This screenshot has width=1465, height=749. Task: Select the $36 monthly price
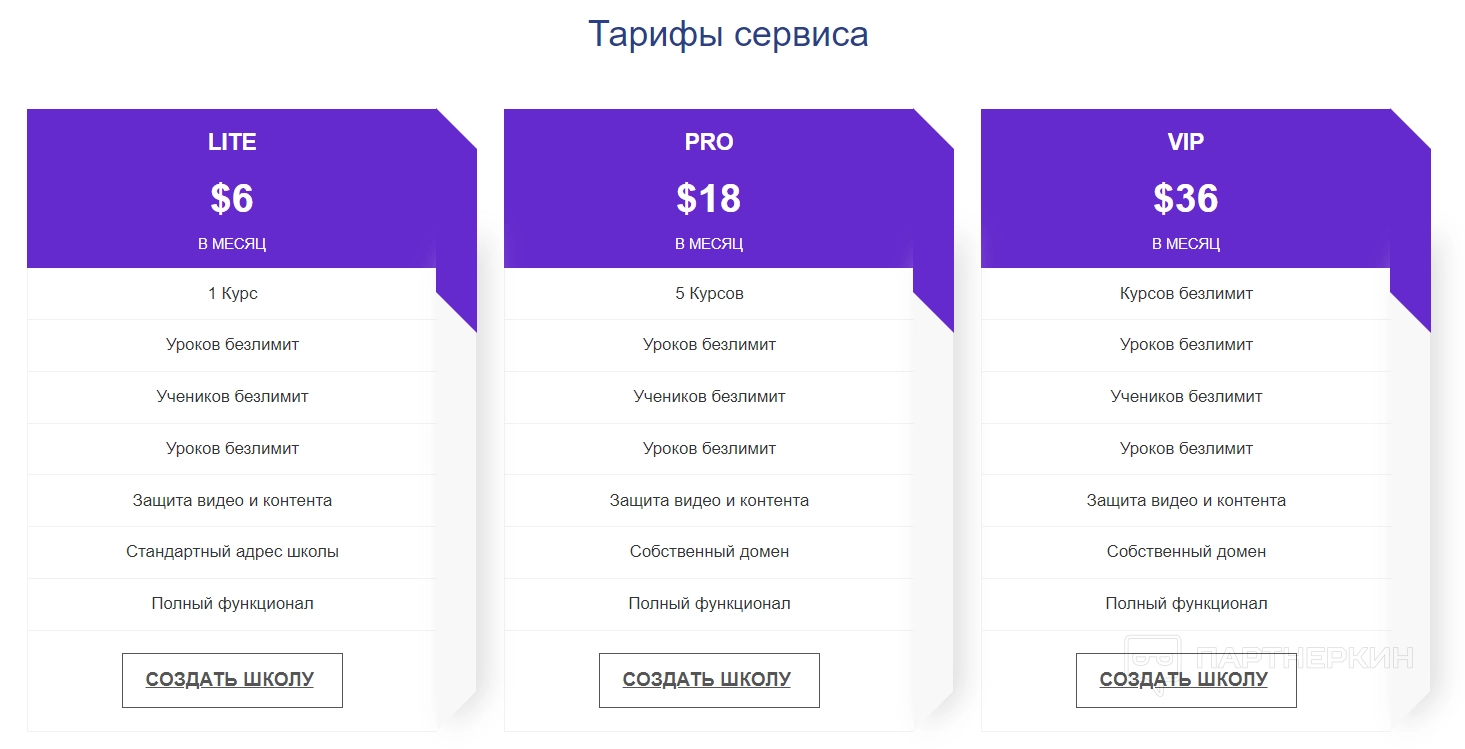1186,198
